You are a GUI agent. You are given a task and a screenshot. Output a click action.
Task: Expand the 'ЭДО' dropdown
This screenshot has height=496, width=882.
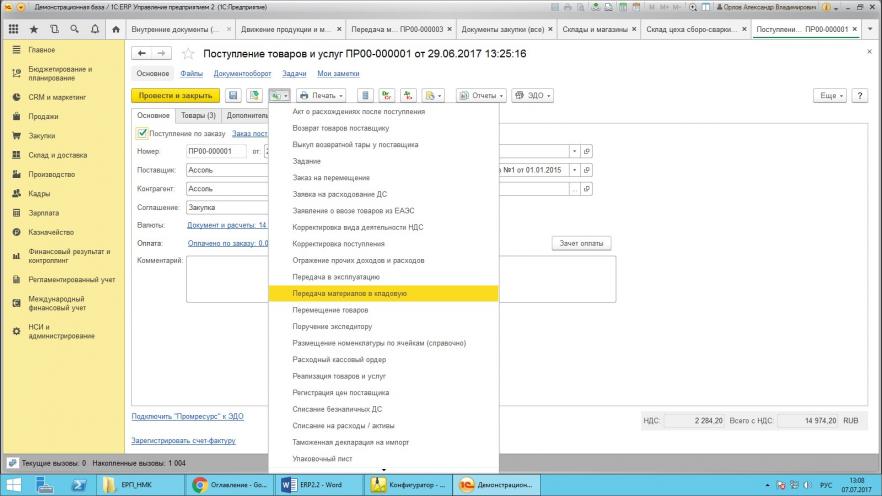533,95
